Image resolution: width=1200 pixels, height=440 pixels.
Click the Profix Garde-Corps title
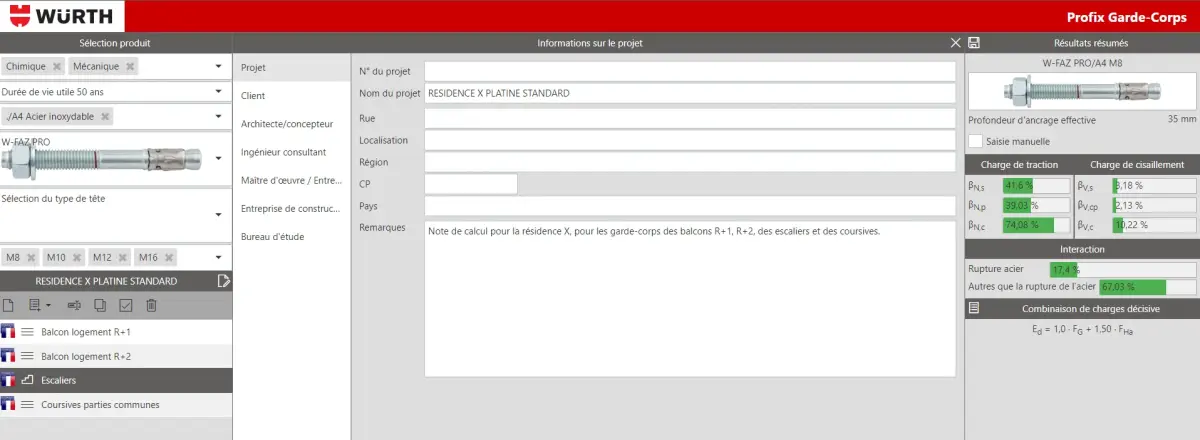(x=1126, y=18)
